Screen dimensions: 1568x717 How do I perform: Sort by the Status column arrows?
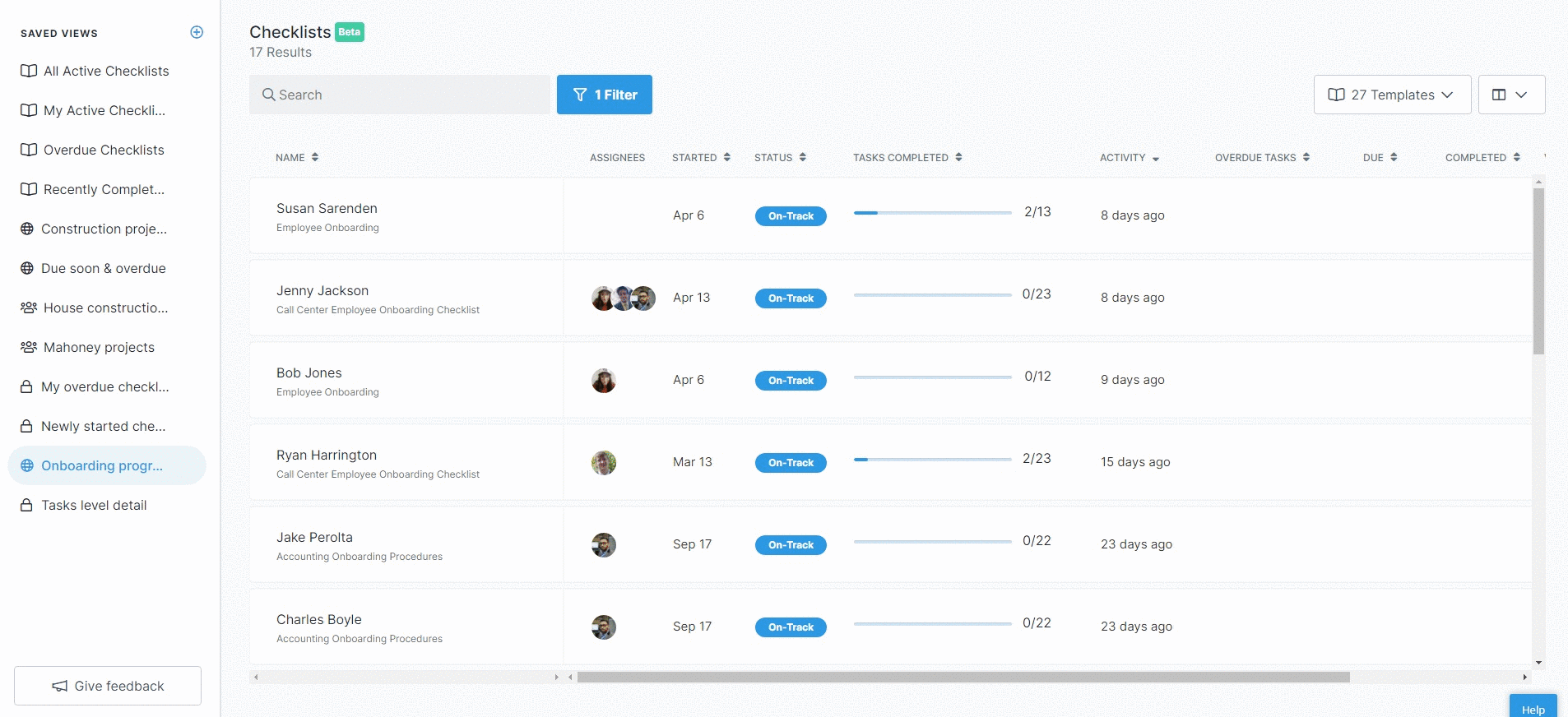coord(802,157)
